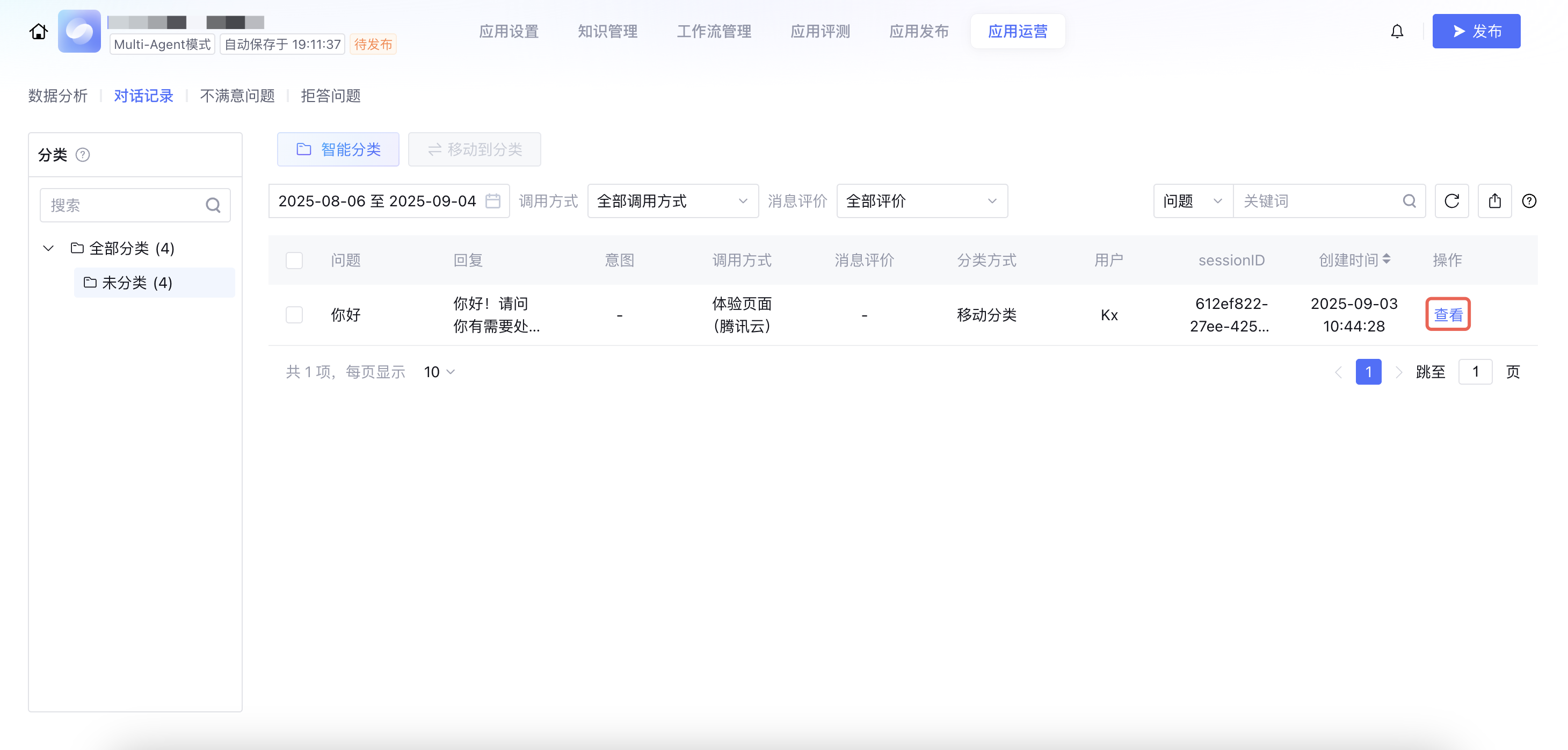Viewport: 1568px width, 750px height.
Task: Click the home icon
Action: click(38, 31)
